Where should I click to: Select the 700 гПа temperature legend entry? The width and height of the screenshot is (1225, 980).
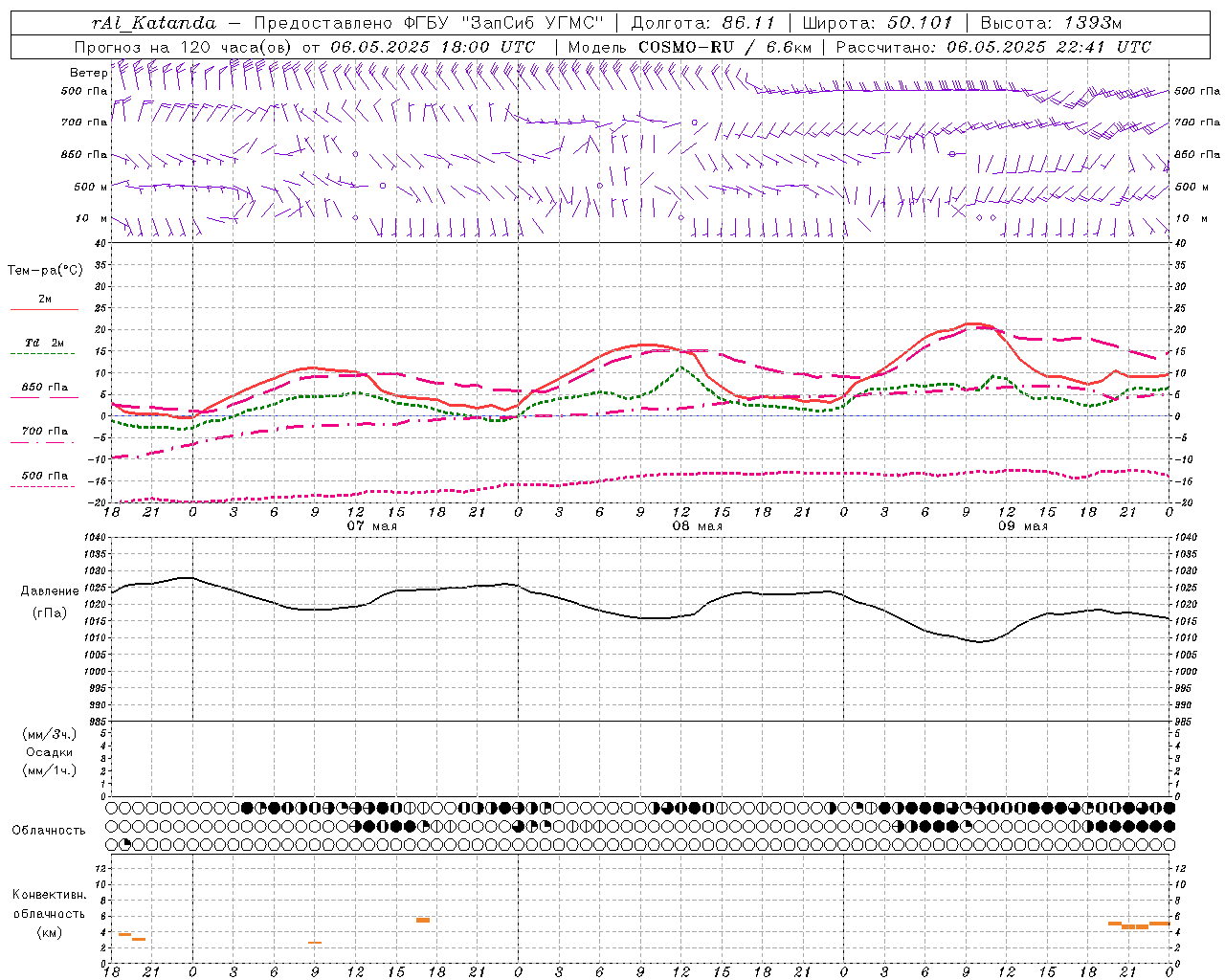click(x=45, y=431)
